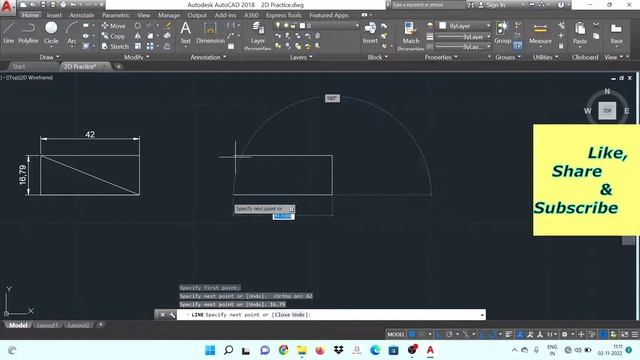This screenshot has width=640, height=360.
Task: Select the Dimension tool
Action: [210, 32]
